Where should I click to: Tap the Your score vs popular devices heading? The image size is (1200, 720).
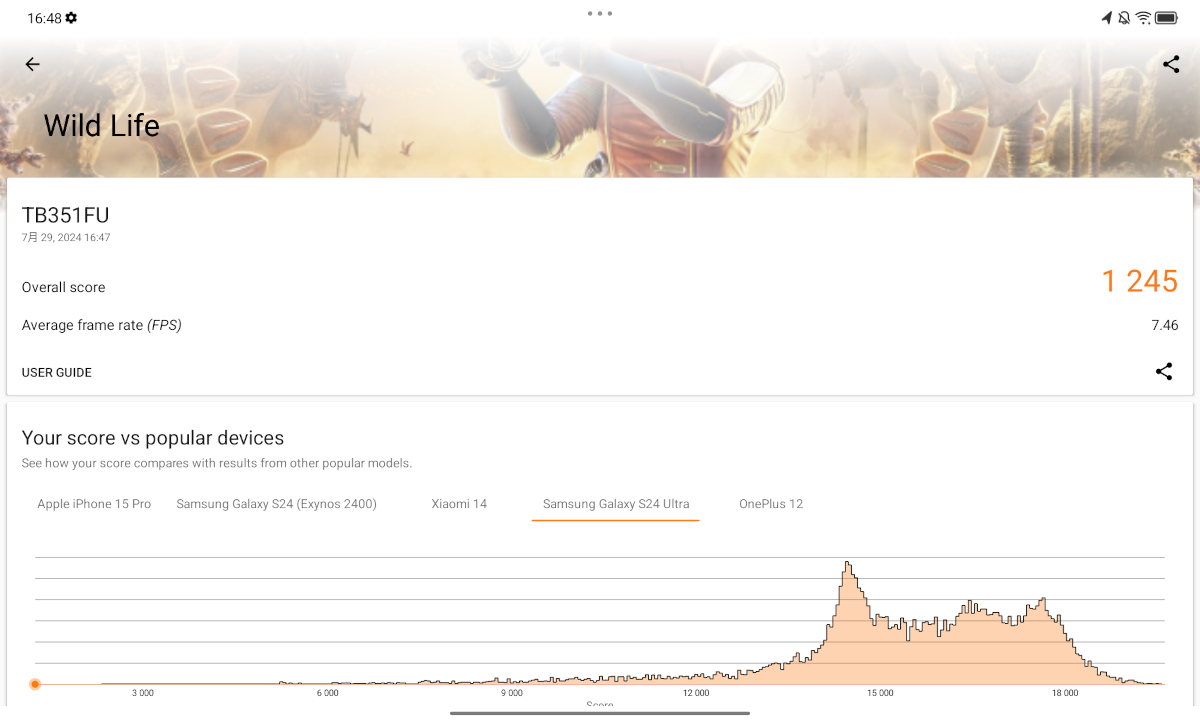pyautogui.click(x=153, y=438)
